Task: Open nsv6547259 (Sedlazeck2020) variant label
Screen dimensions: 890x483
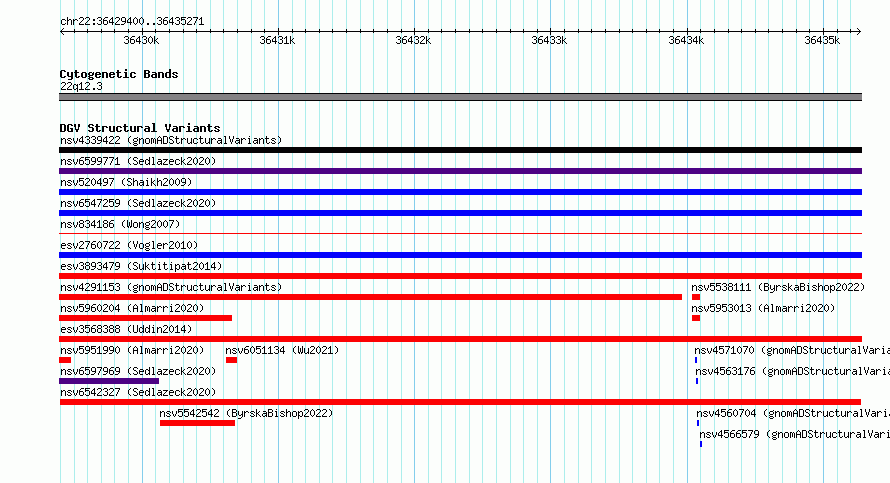Action: 138,203
